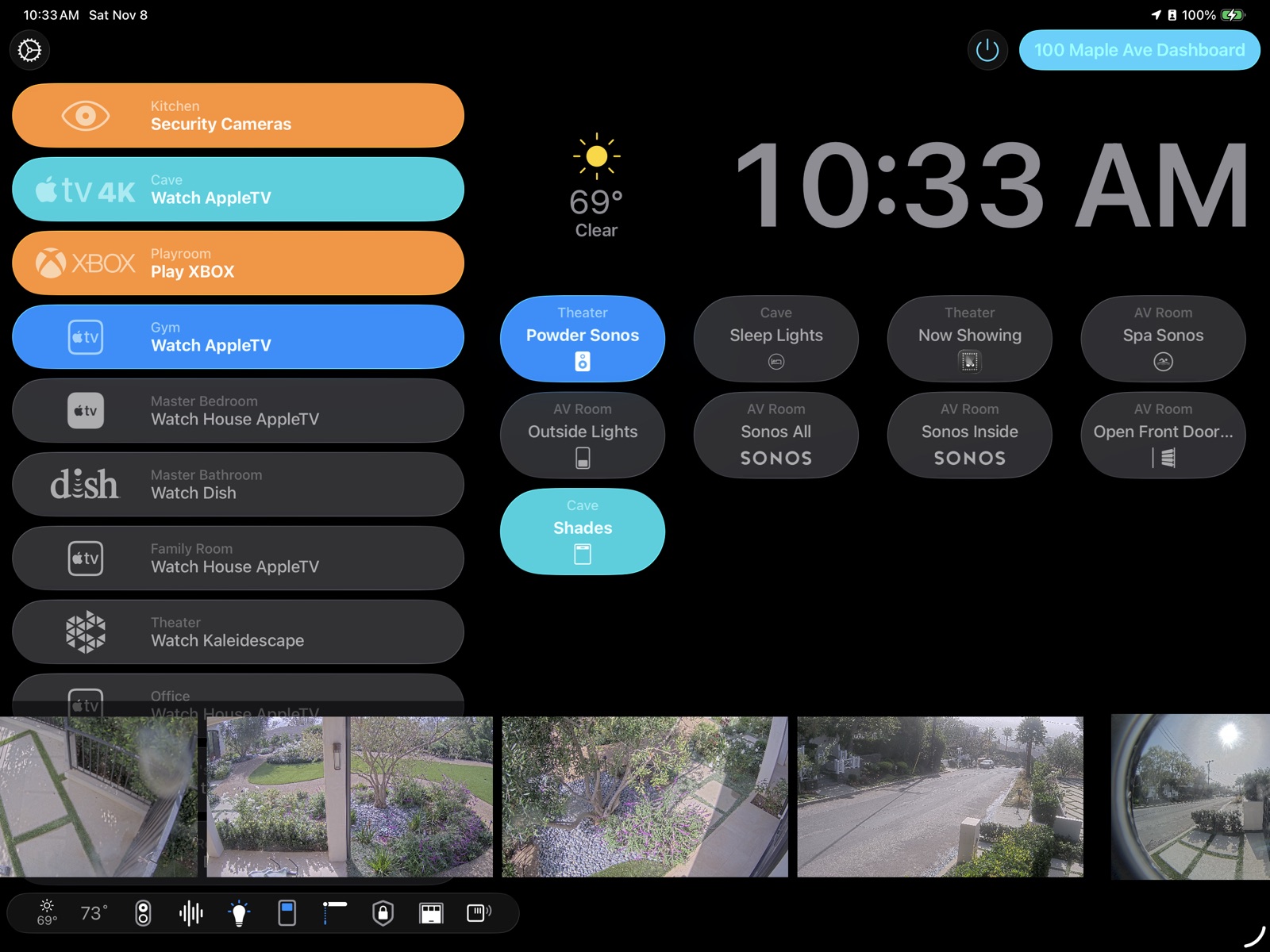1270x952 pixels.
Task: Toggle Theater Now Showing tile
Action: click(970, 339)
